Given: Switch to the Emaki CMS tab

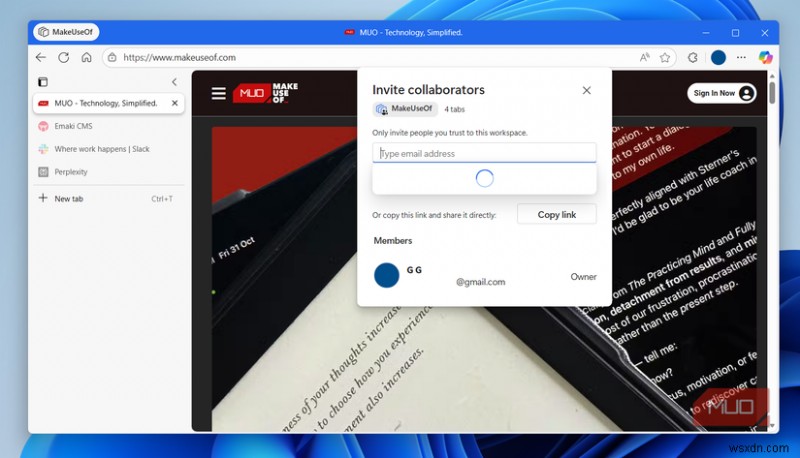Looking at the screenshot, I should 108,126.
